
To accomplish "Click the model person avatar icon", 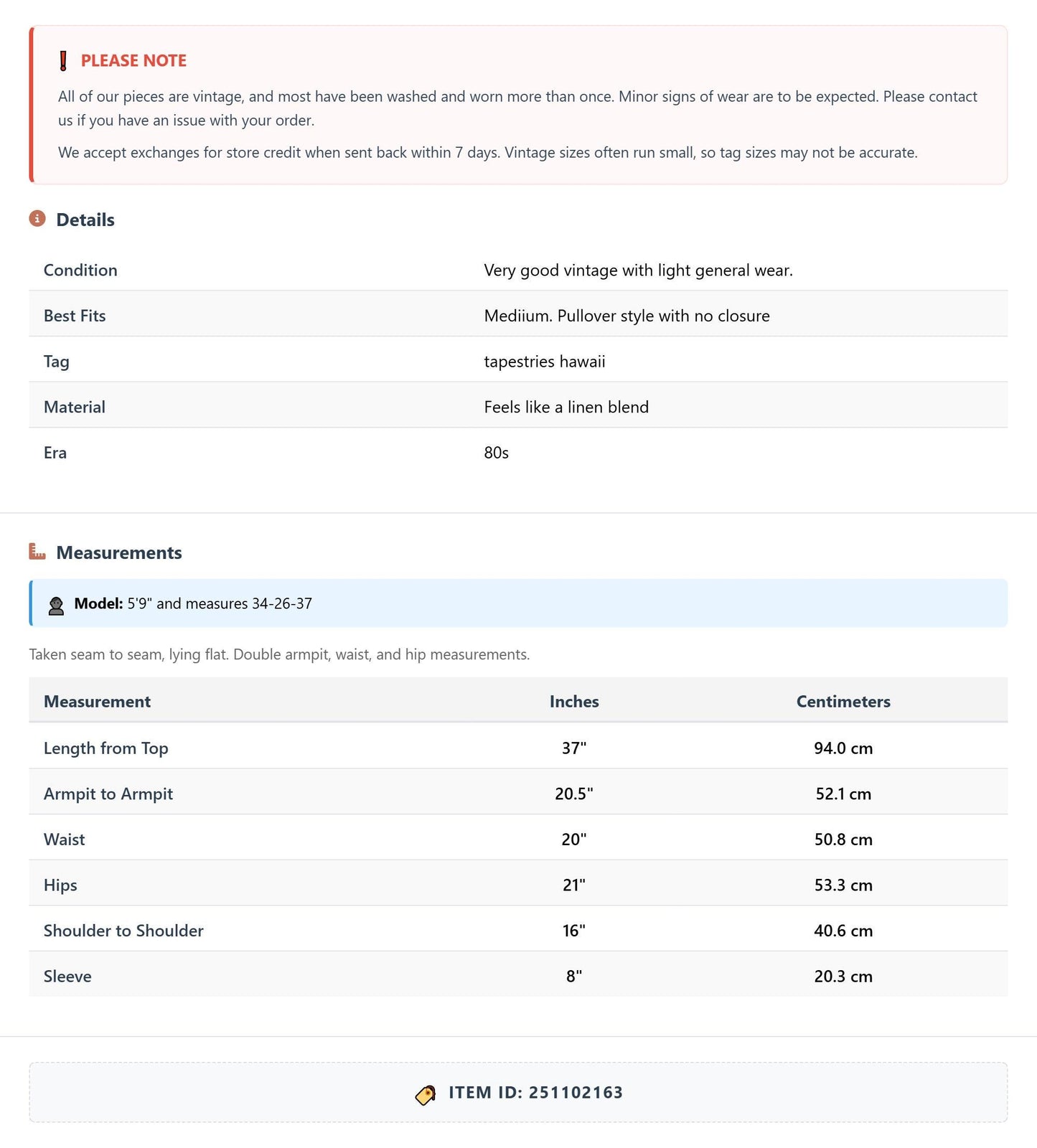I will click(x=56, y=605).
